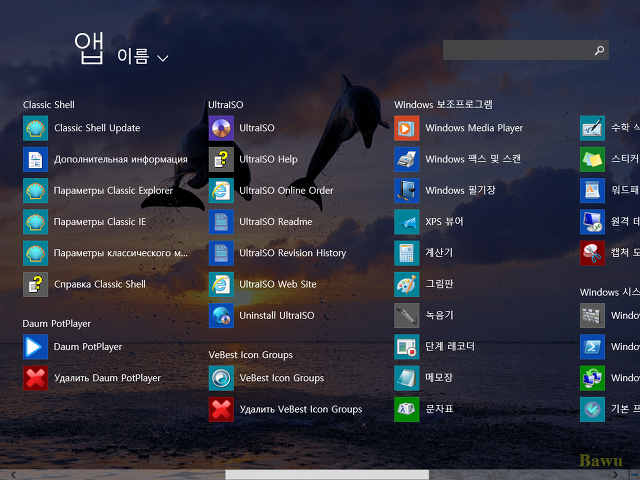Open 문자표 character map icon

407,409
